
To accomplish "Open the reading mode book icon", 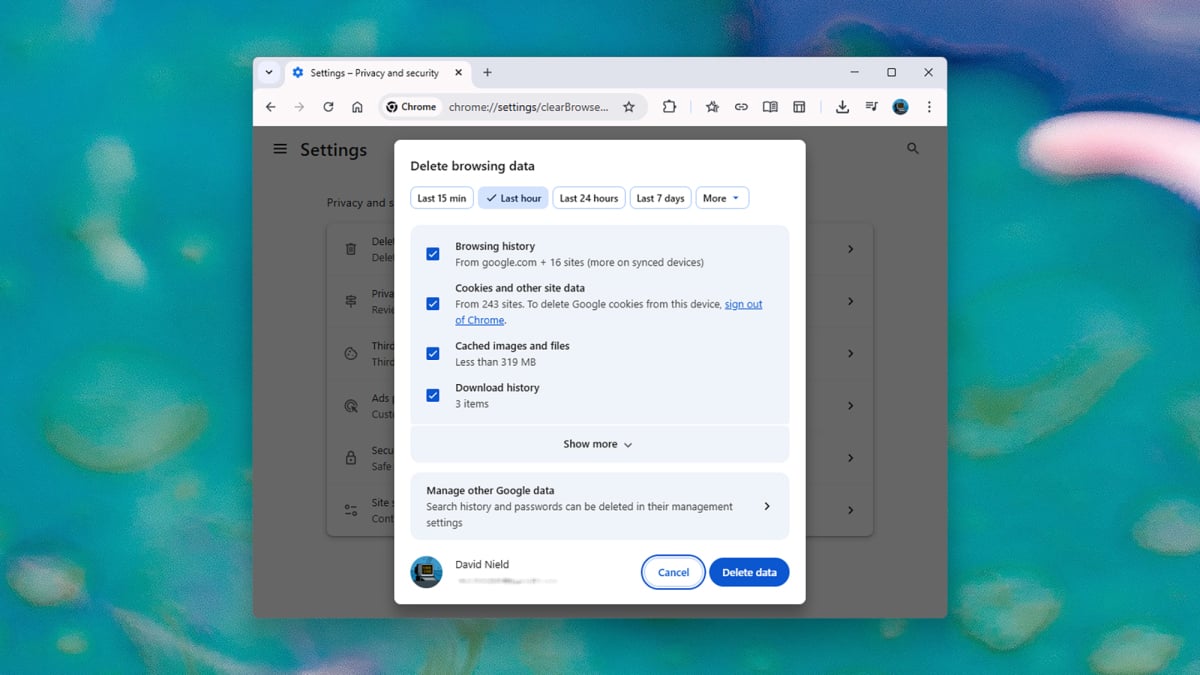I will tap(770, 107).
